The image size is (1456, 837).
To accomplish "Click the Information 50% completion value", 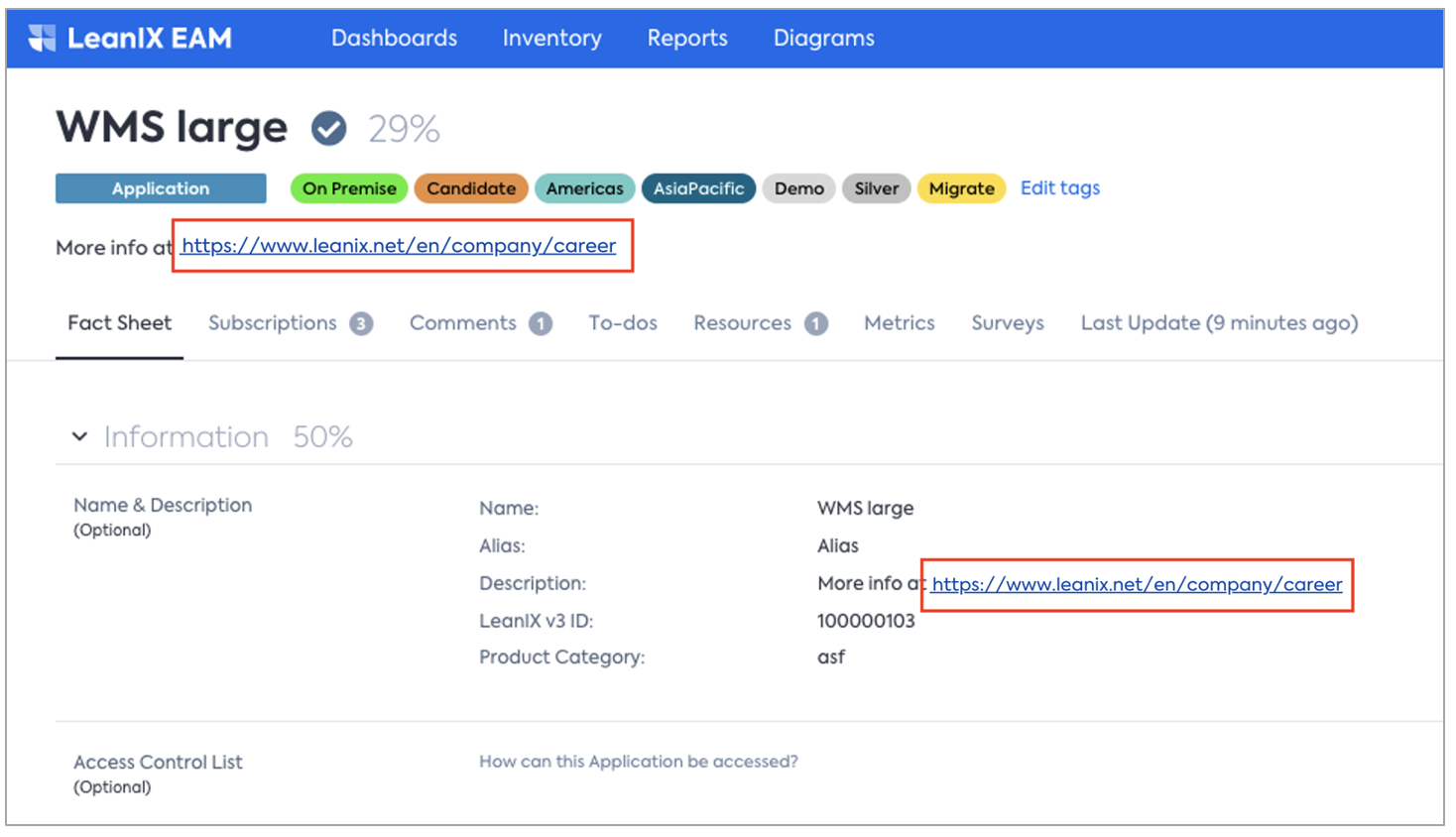I will tap(322, 437).
